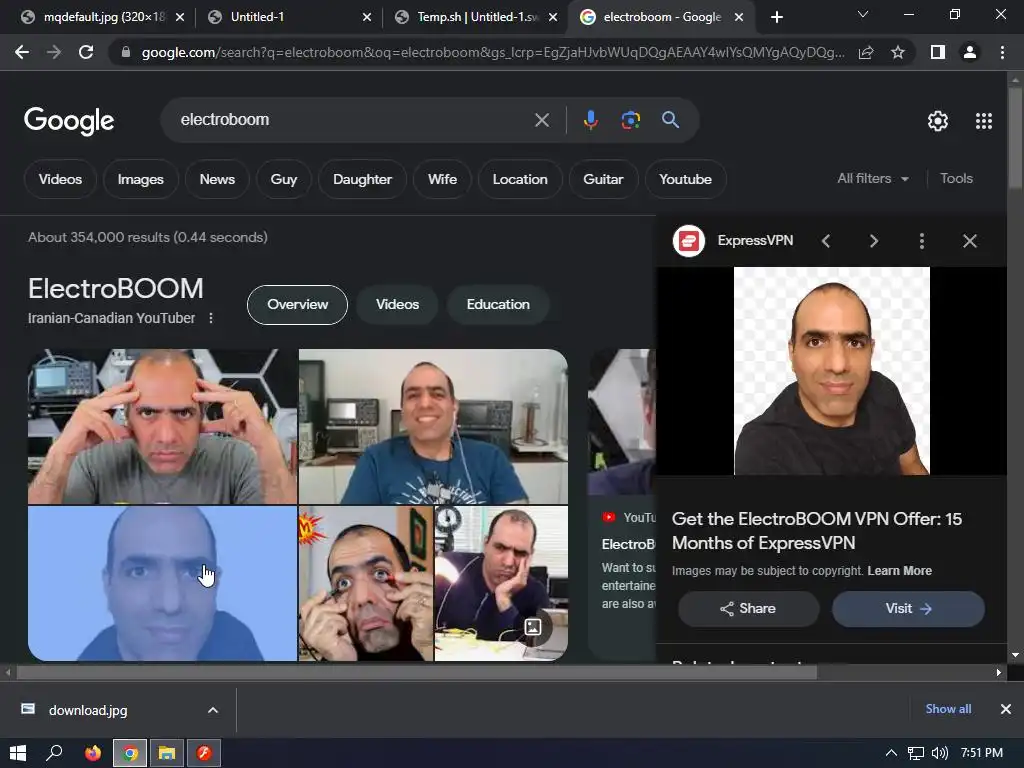Clear the search box with the X
1024x768 pixels.
(x=541, y=120)
